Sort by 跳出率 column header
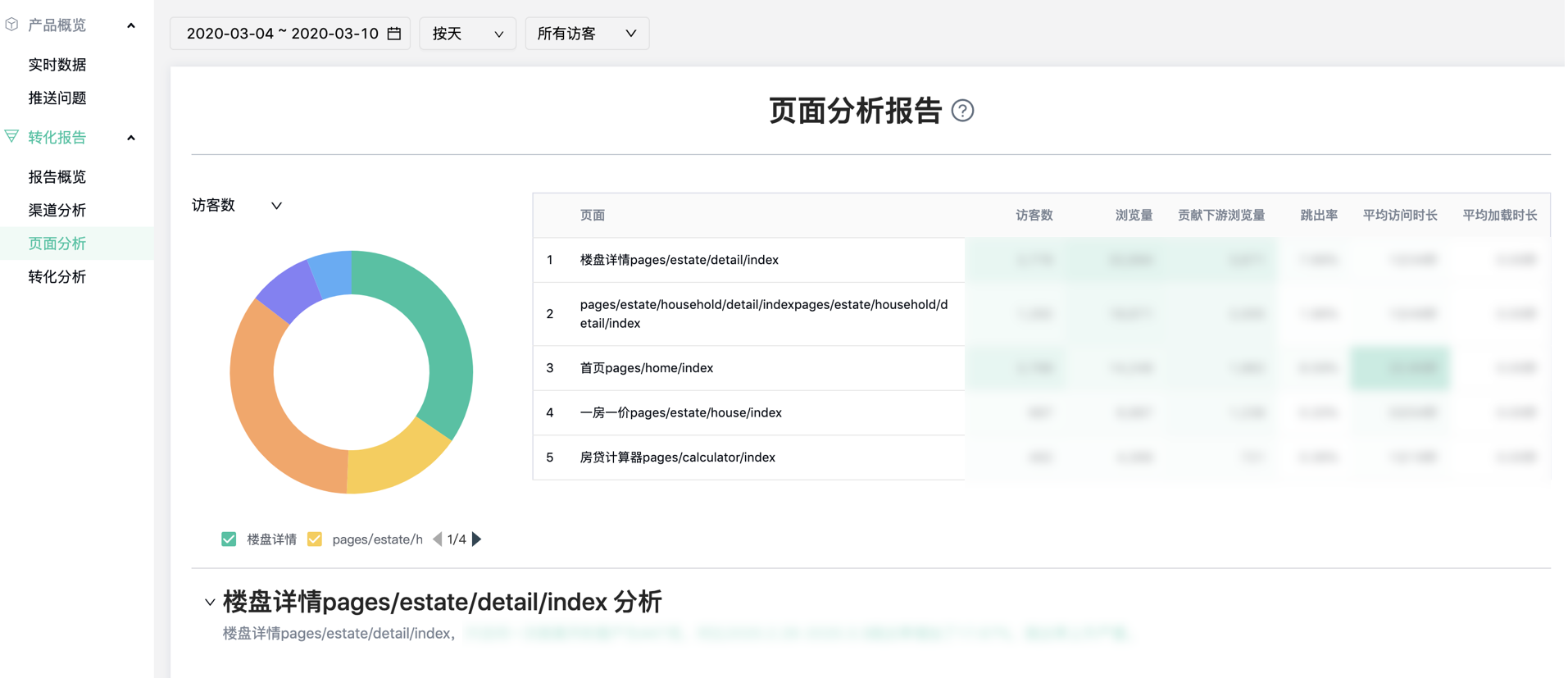This screenshot has height=678, width=1568. pos(1319,215)
